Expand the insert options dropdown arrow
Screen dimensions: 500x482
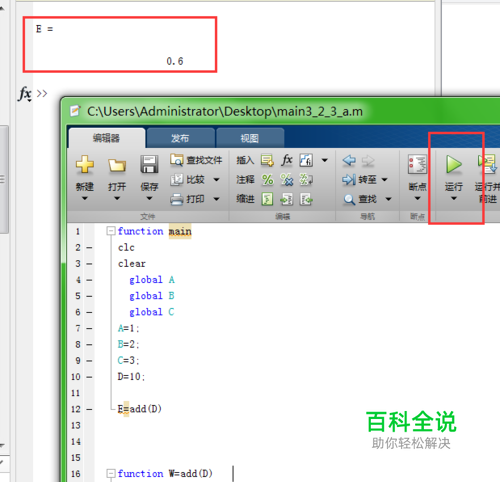point(324,160)
